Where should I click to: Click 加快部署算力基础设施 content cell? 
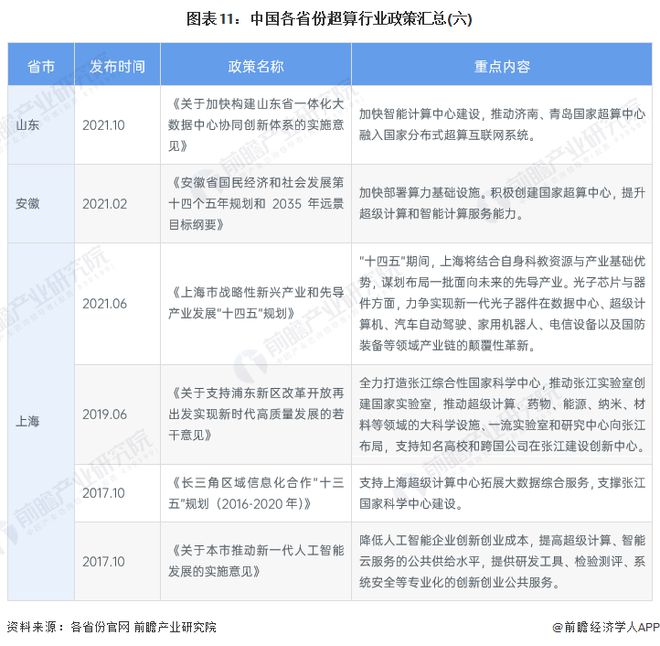coord(502,204)
